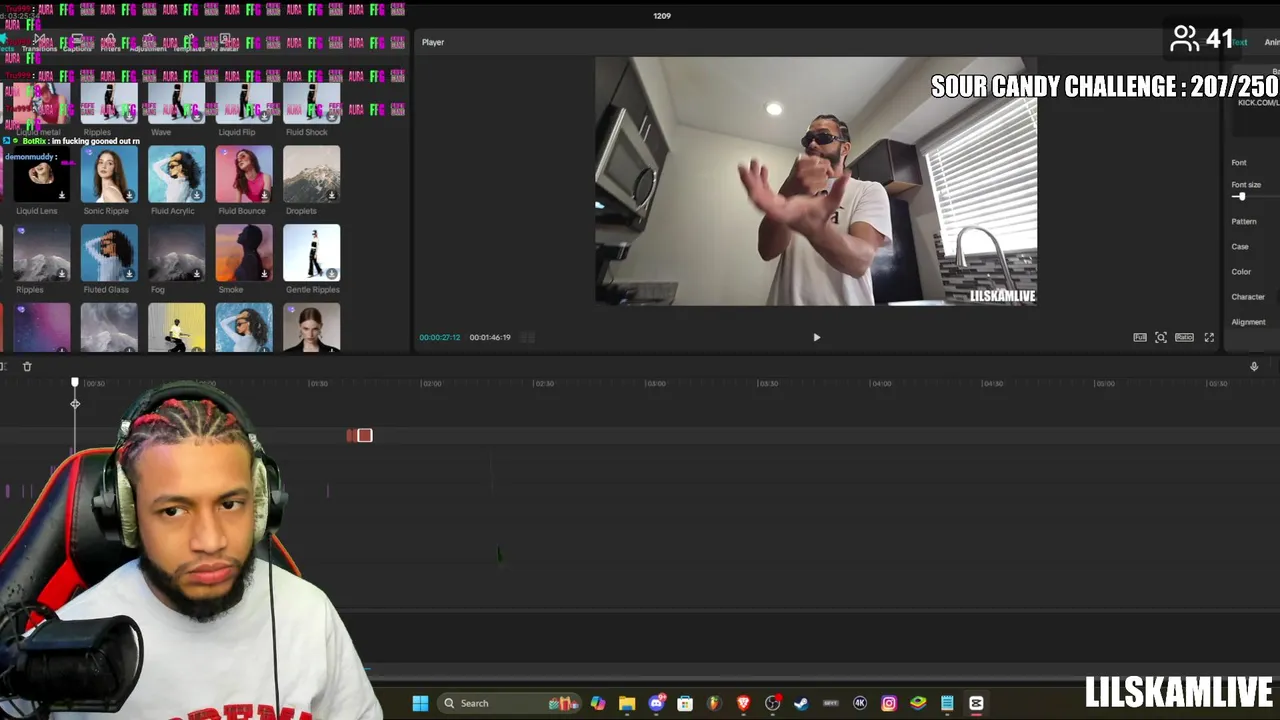Open Discord from the taskbar
This screenshot has width=1280, height=720.
pos(656,704)
